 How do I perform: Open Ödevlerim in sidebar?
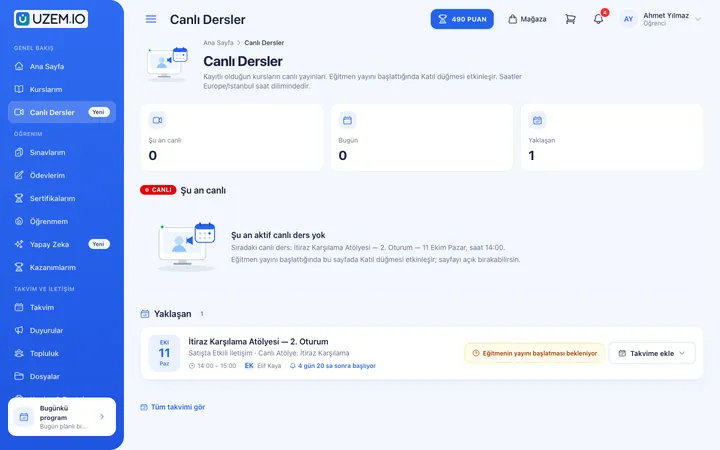pyautogui.click(x=62, y=175)
